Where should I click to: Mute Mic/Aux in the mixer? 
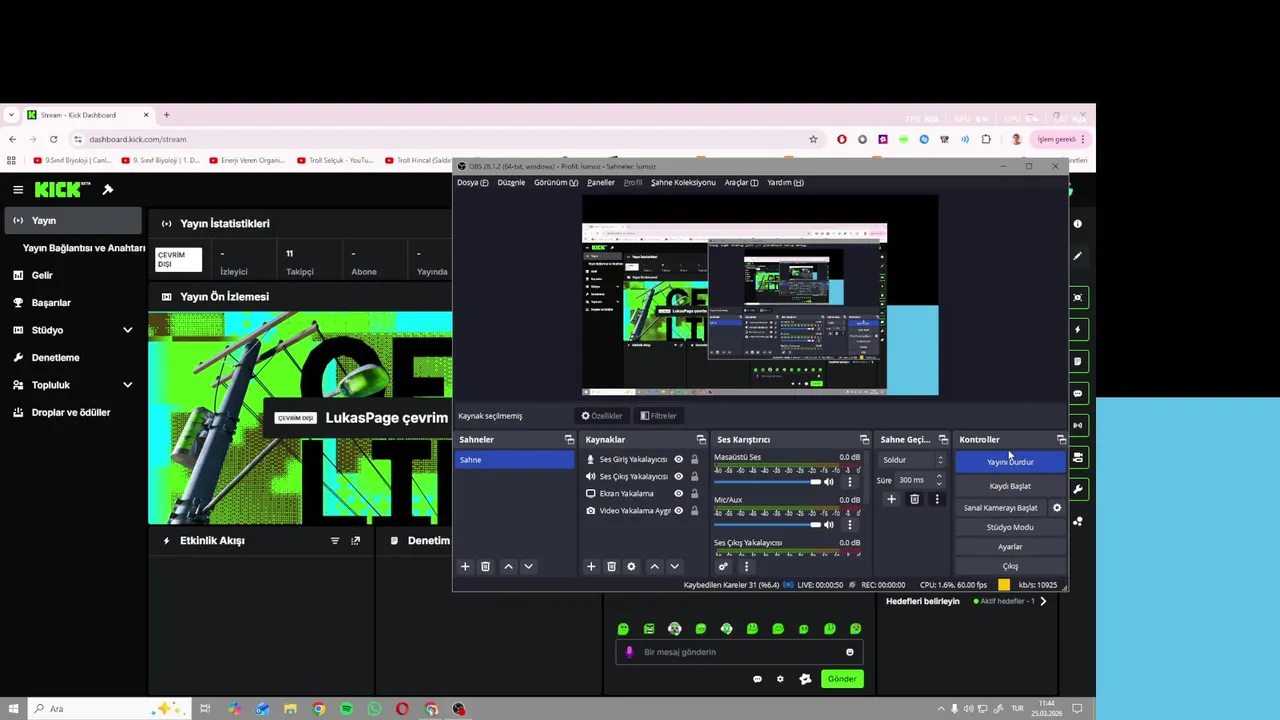pyautogui.click(x=828, y=525)
